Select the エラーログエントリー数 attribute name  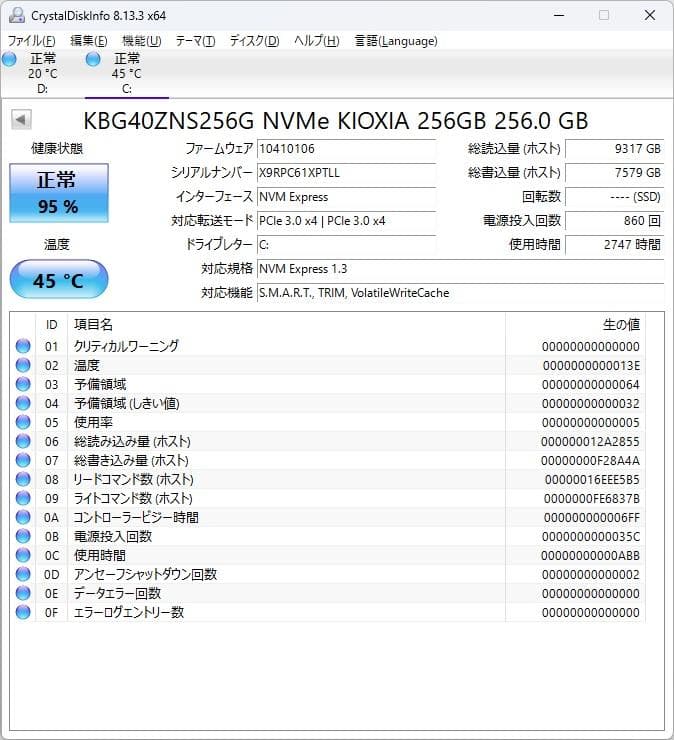click(129, 612)
